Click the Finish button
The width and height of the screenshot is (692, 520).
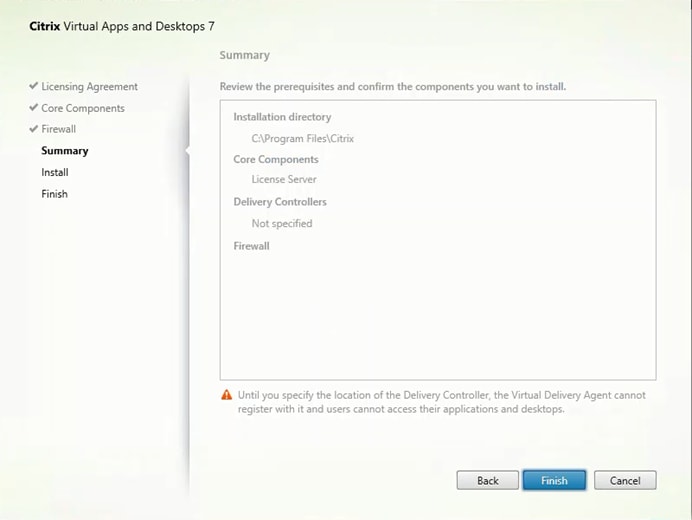[554, 480]
